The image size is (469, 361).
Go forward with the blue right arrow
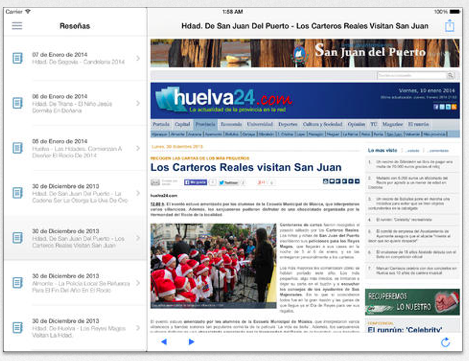click(191, 342)
